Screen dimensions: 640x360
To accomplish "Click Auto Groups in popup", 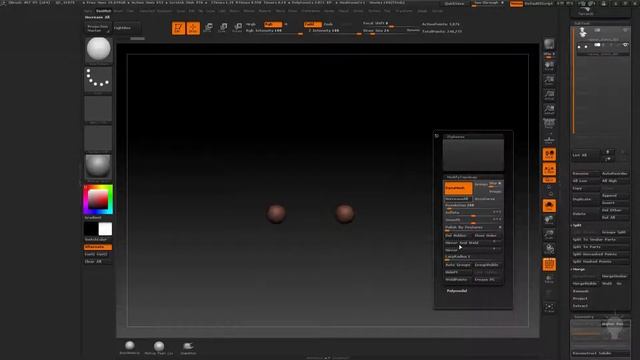I will click(x=458, y=265).
